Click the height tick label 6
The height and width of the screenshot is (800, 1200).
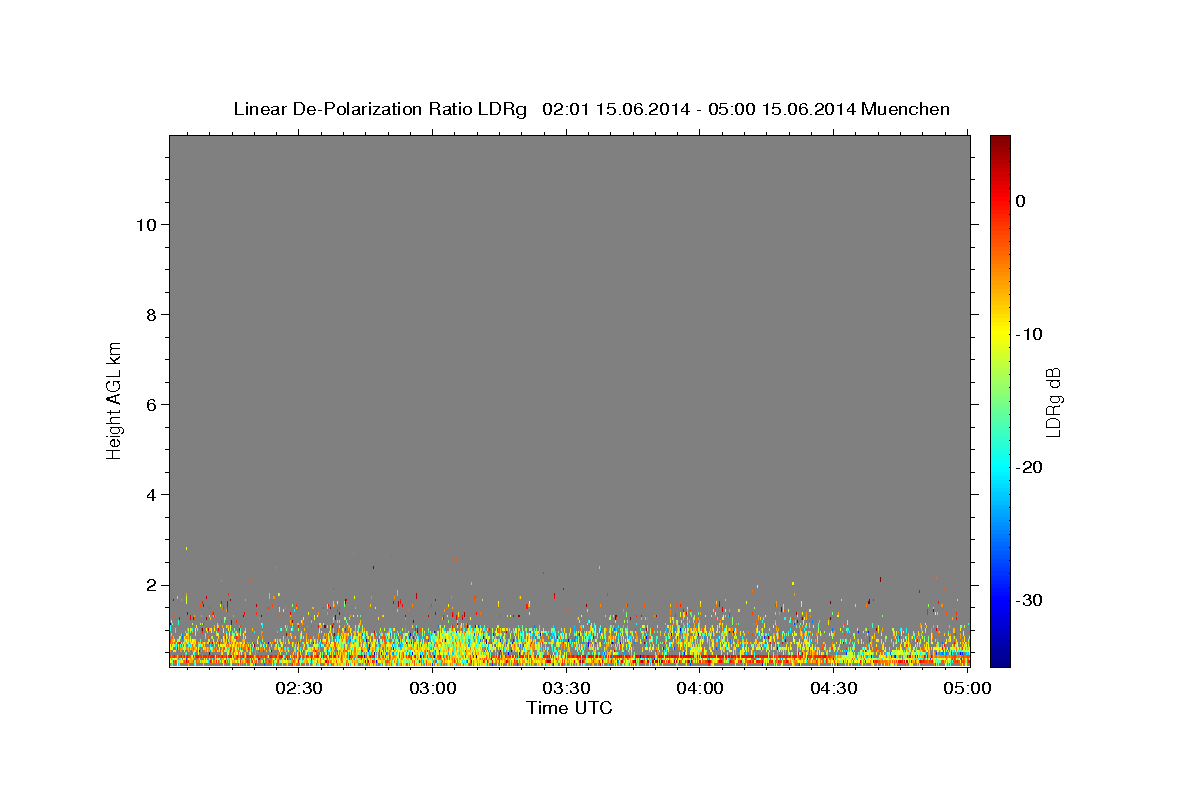pos(149,404)
